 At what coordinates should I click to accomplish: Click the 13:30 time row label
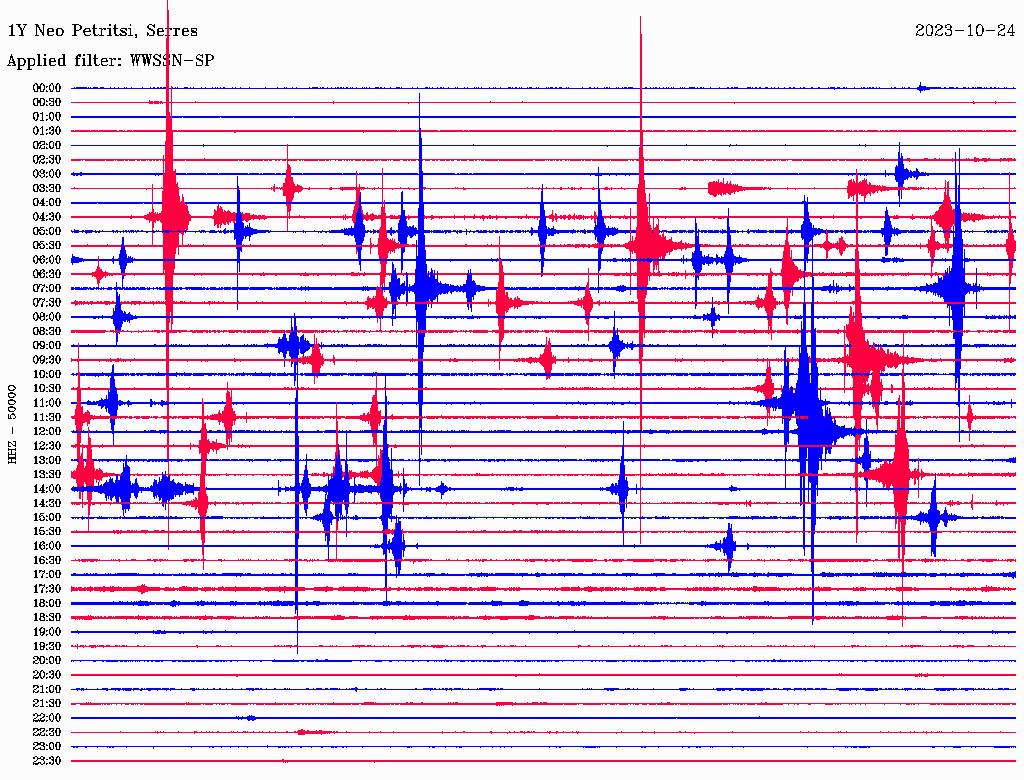click(x=47, y=475)
